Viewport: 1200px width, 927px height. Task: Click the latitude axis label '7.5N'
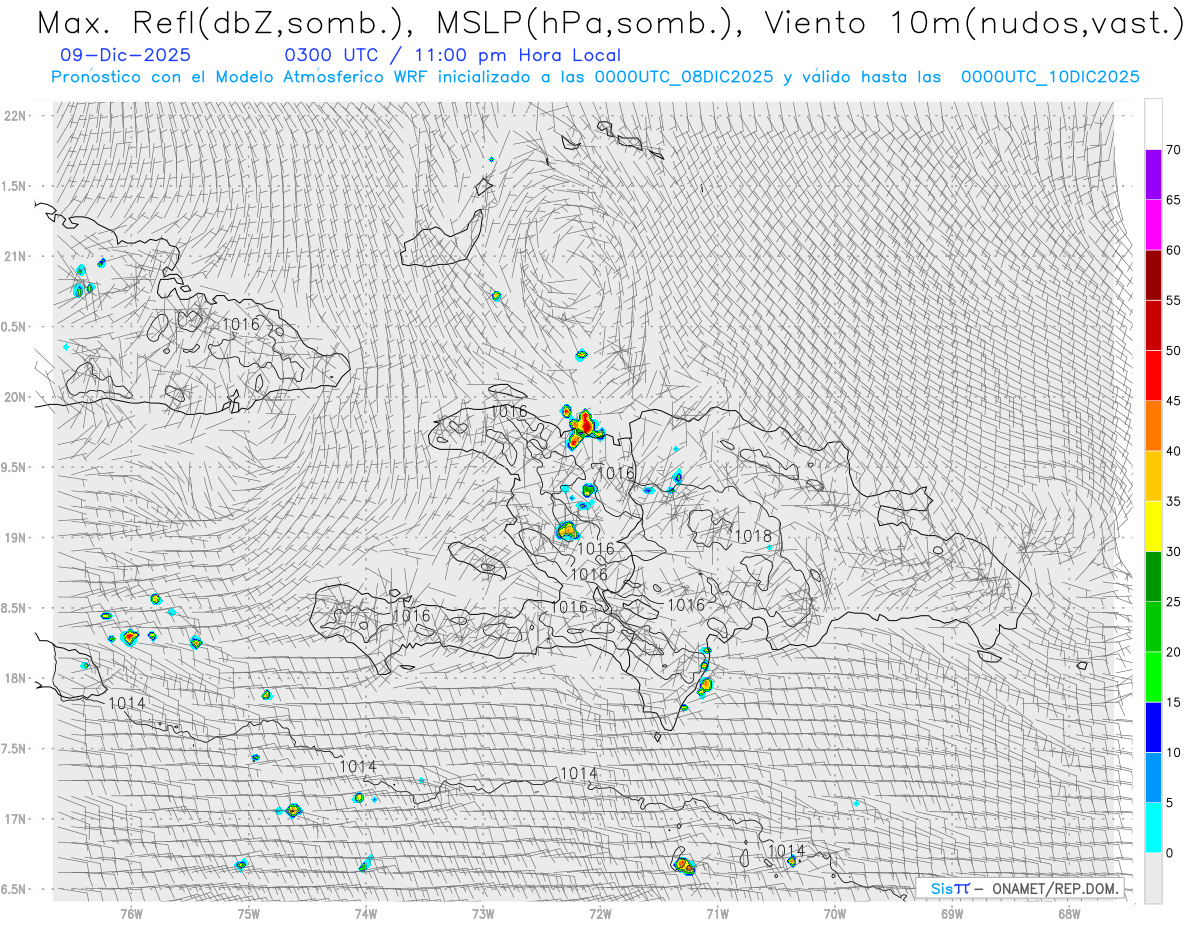[15, 748]
